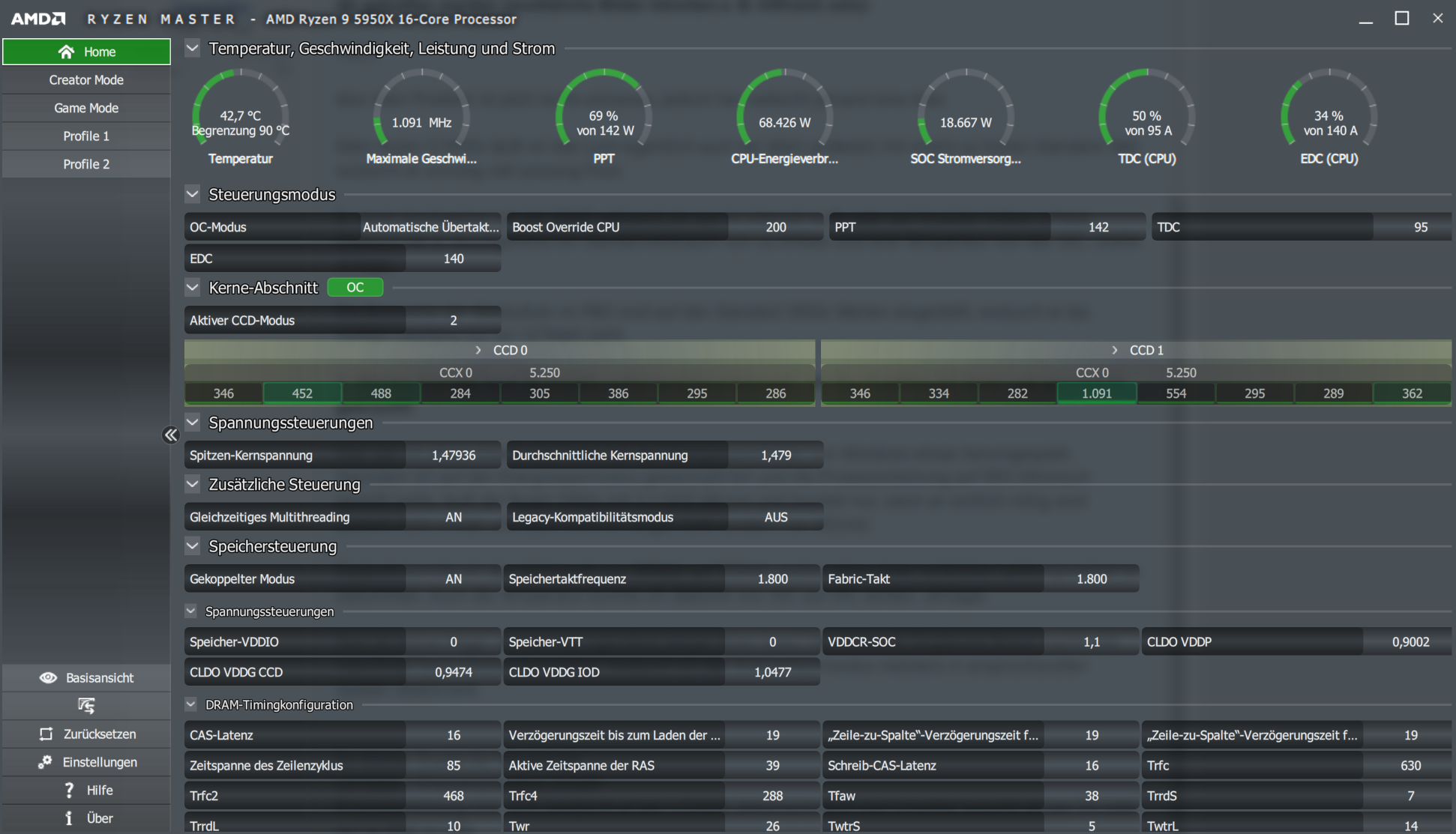Select the Profile 2 tab

pyautogui.click(x=86, y=164)
